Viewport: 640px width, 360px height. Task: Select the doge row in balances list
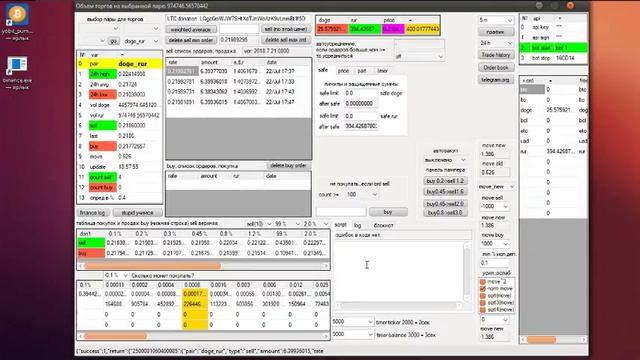coord(553,110)
